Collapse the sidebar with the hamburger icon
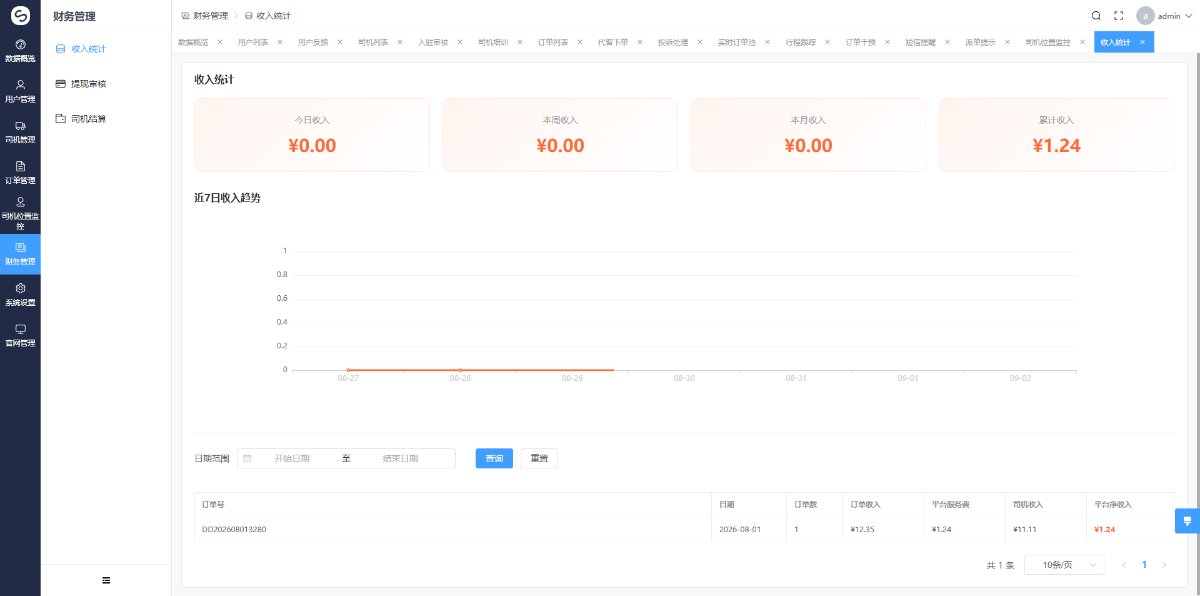The height and width of the screenshot is (596, 1200). coord(106,580)
